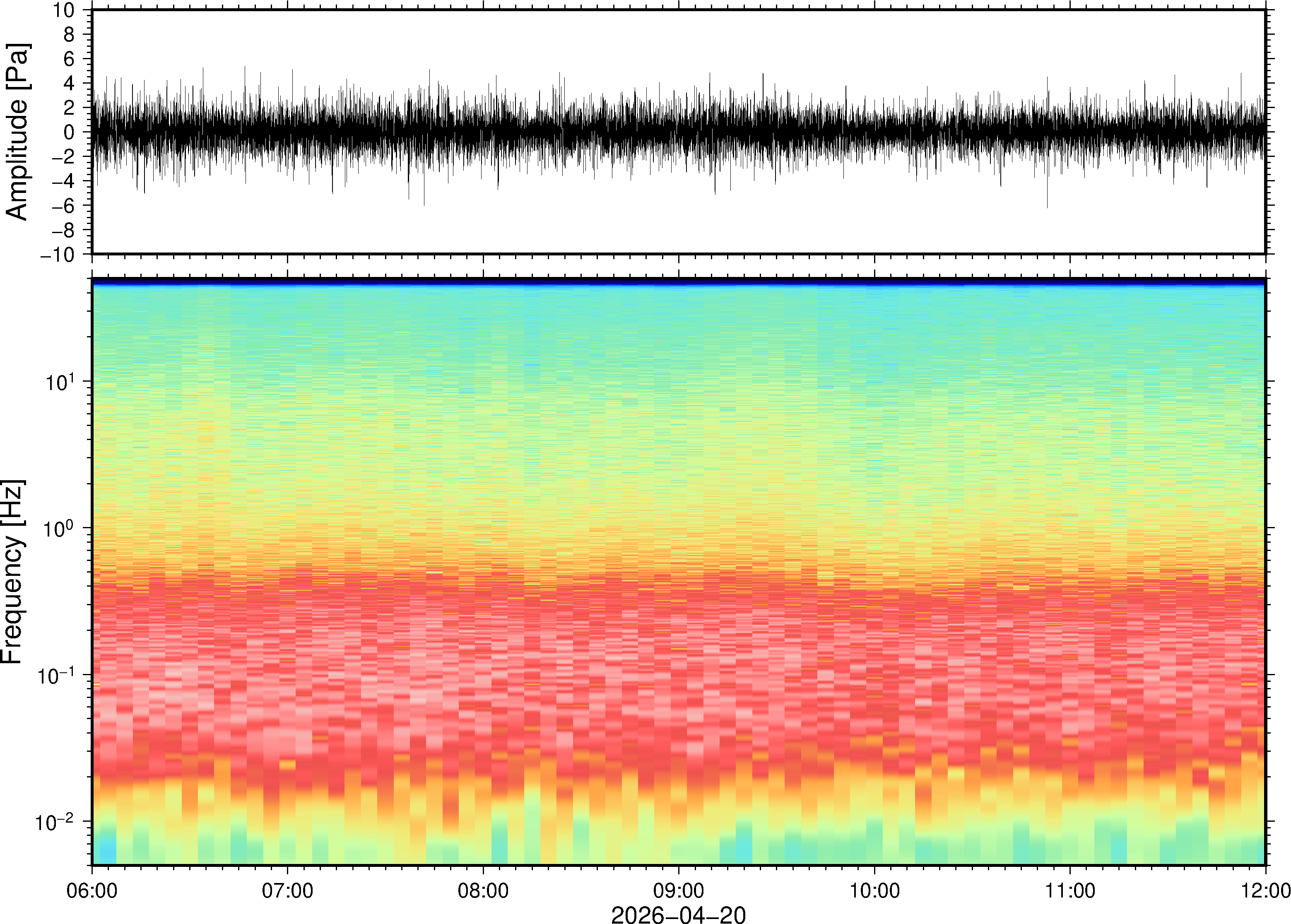Click the 0 amplitude tick label
Viewport: 1291px width, 924px height.
[x=70, y=132]
